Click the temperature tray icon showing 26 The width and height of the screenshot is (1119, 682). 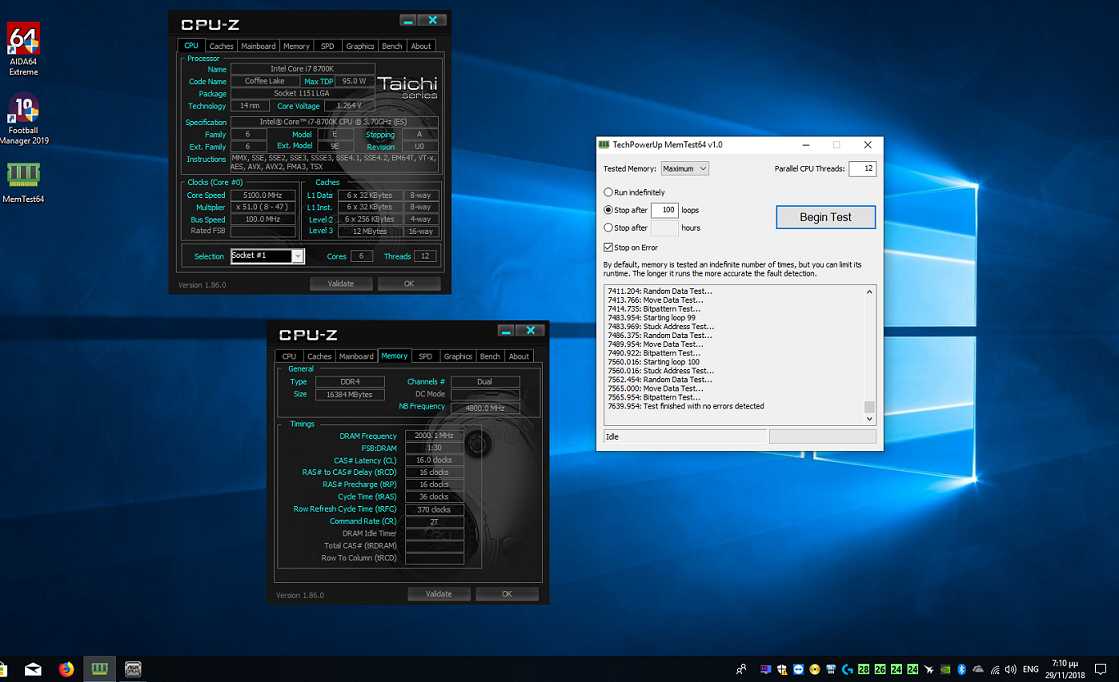(x=880, y=669)
